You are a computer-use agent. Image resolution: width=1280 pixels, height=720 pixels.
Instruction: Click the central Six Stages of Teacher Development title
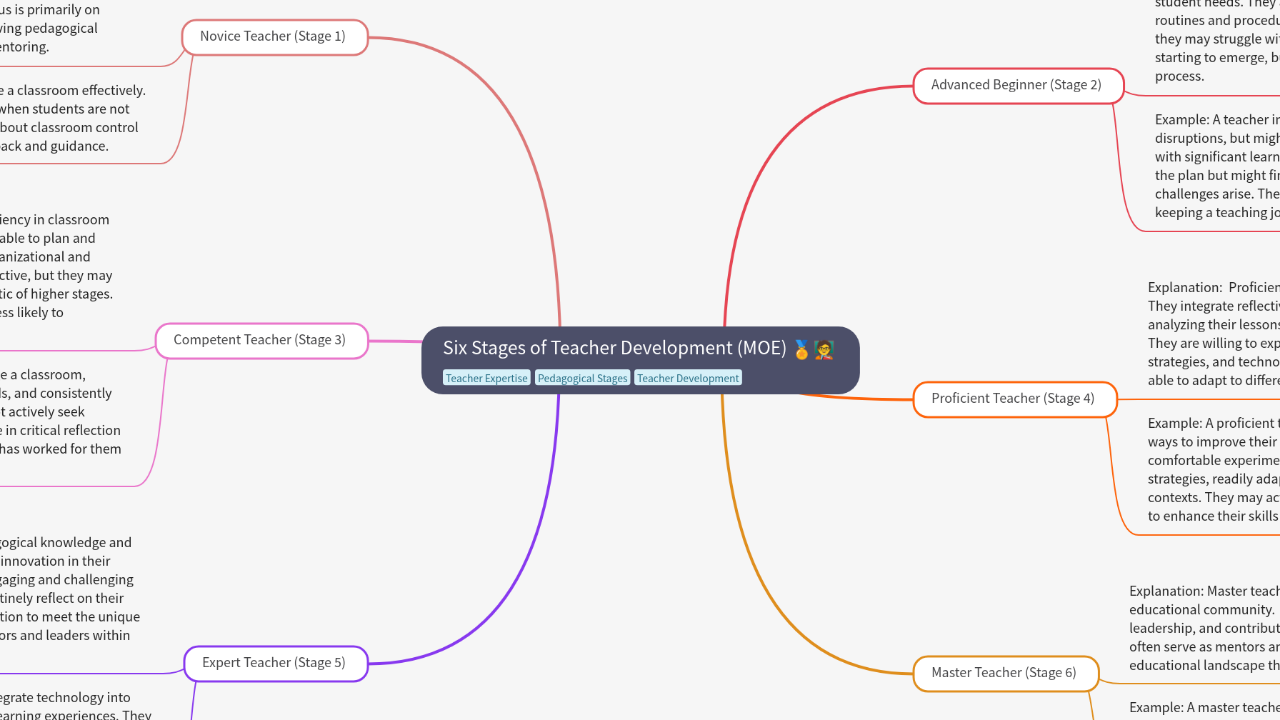(x=615, y=348)
